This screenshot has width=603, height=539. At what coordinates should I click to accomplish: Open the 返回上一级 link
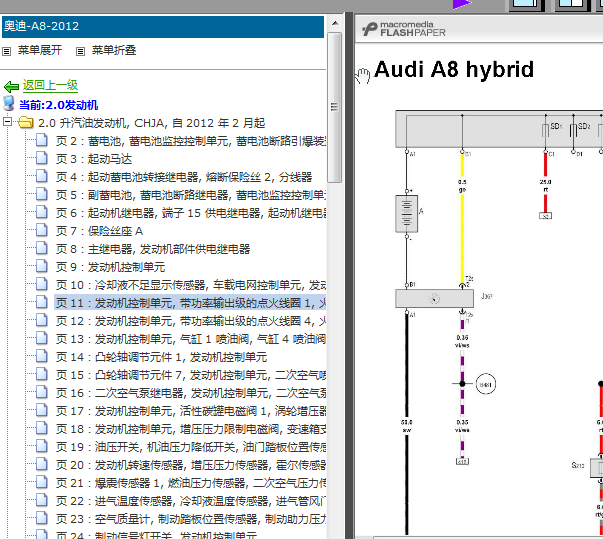click(50, 85)
